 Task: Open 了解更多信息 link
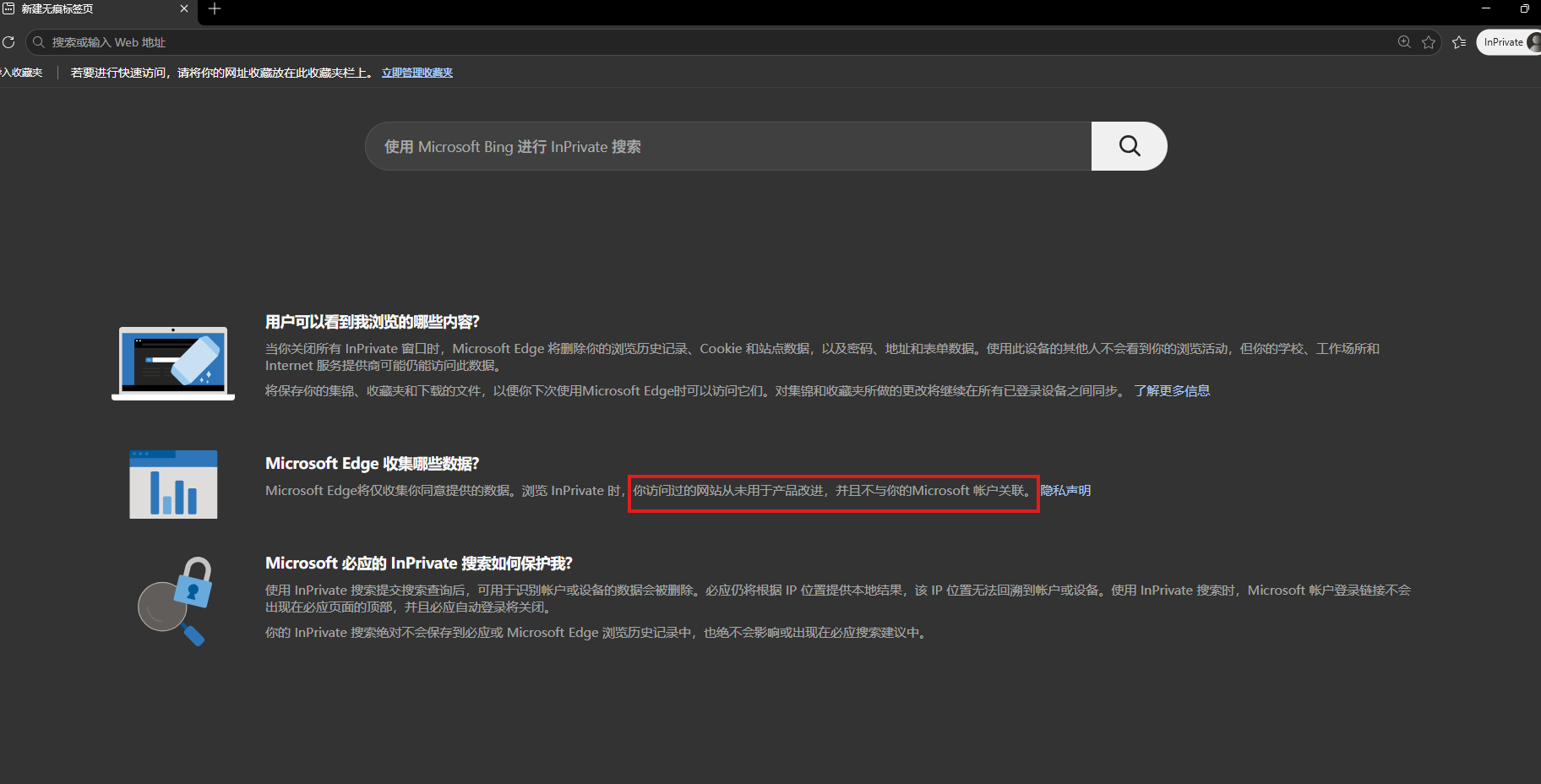pyautogui.click(x=1172, y=390)
